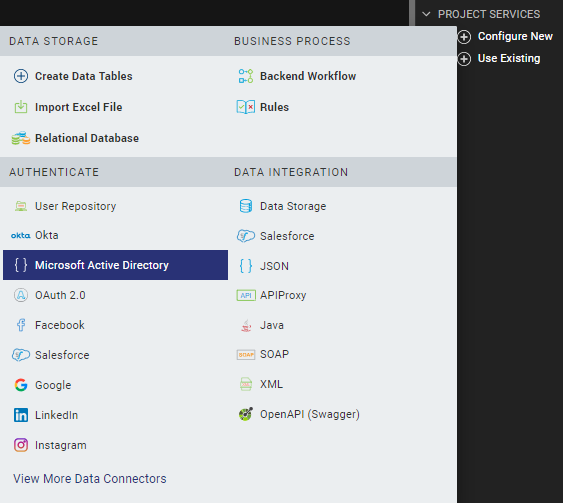Choose Instagram authentication entry
Image resolution: width=563 pixels, height=503 pixels.
click(x=61, y=445)
